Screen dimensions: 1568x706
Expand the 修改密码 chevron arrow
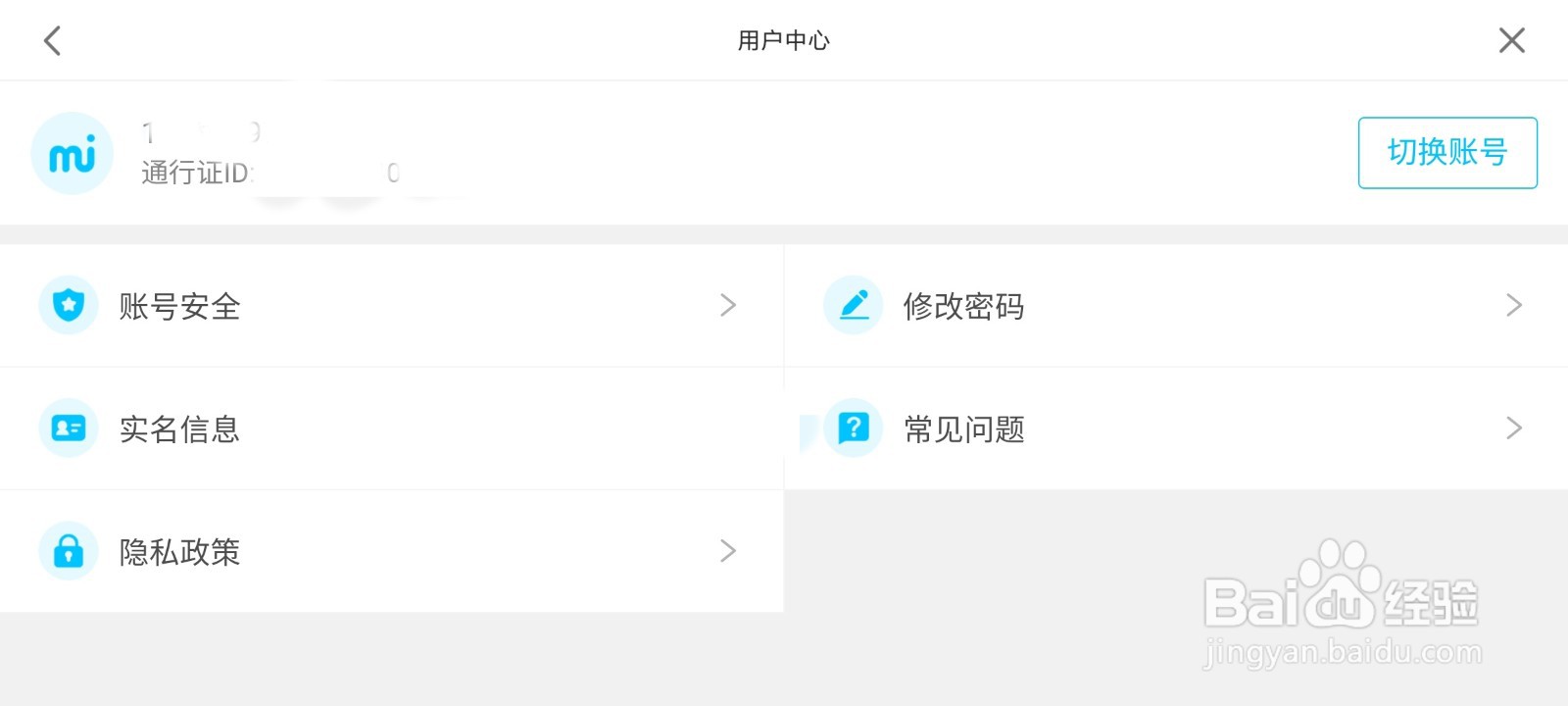(1513, 305)
